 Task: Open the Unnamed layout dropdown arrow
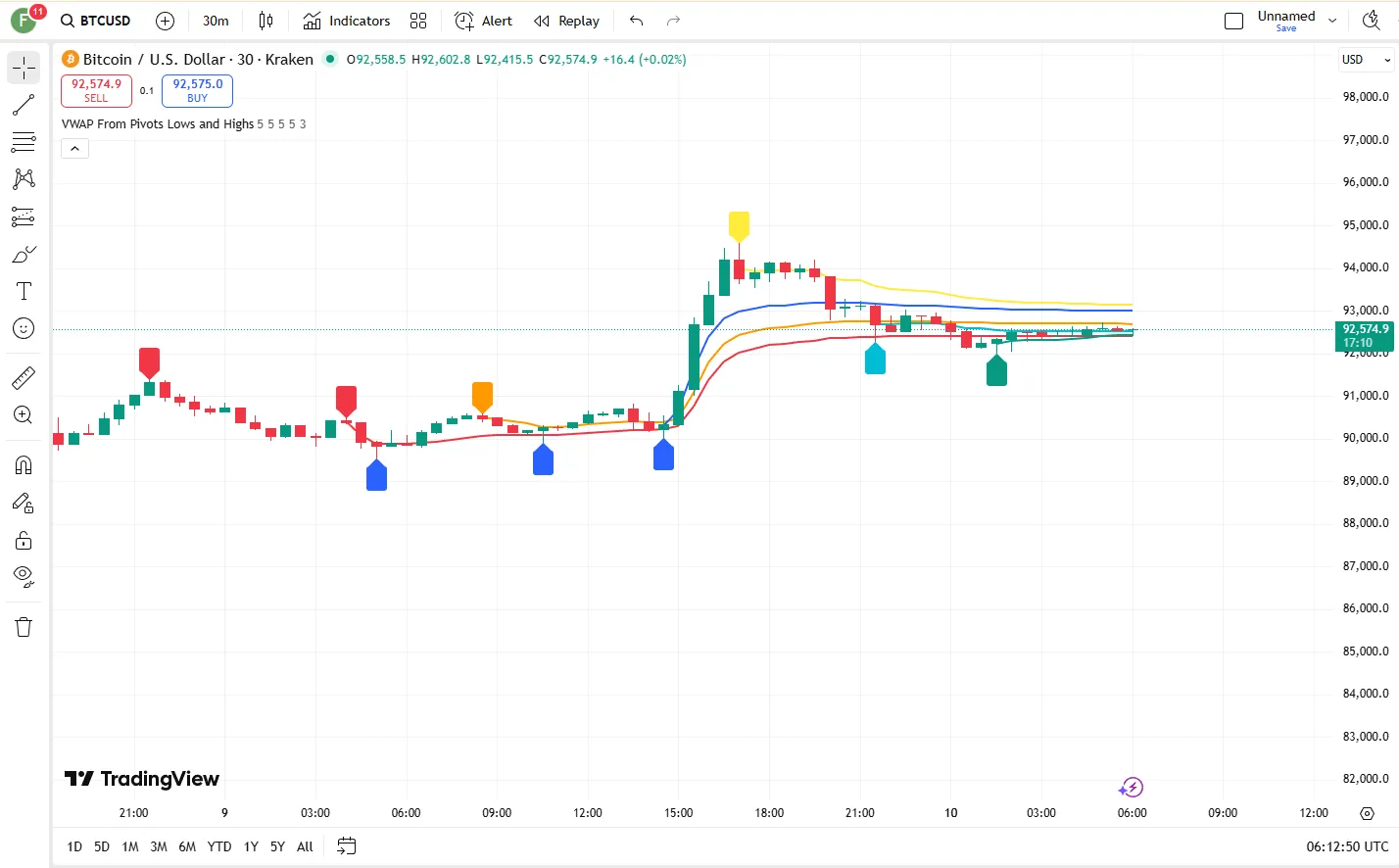point(1332,21)
